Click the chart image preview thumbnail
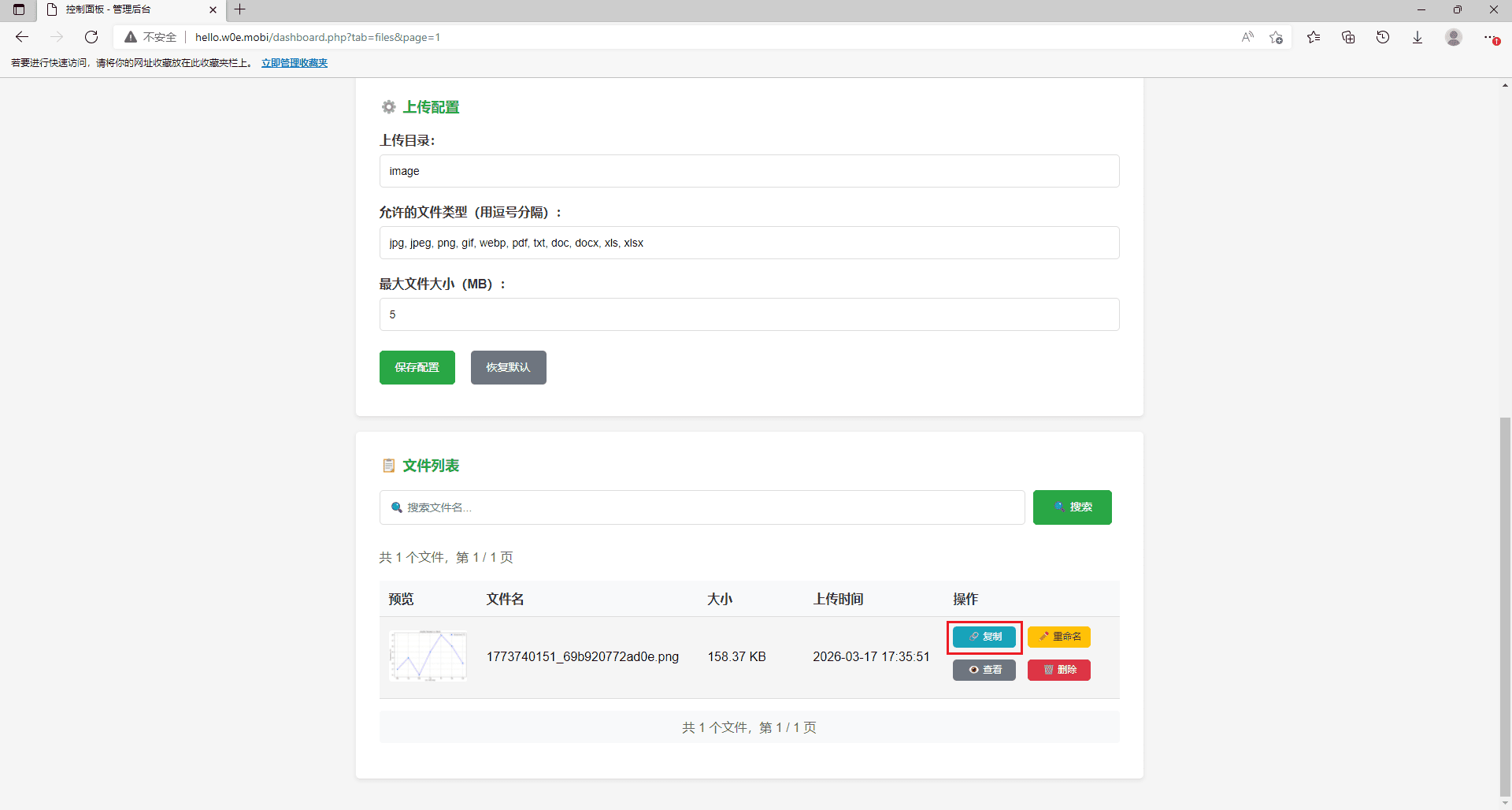The width and height of the screenshot is (1512, 810). coord(428,655)
